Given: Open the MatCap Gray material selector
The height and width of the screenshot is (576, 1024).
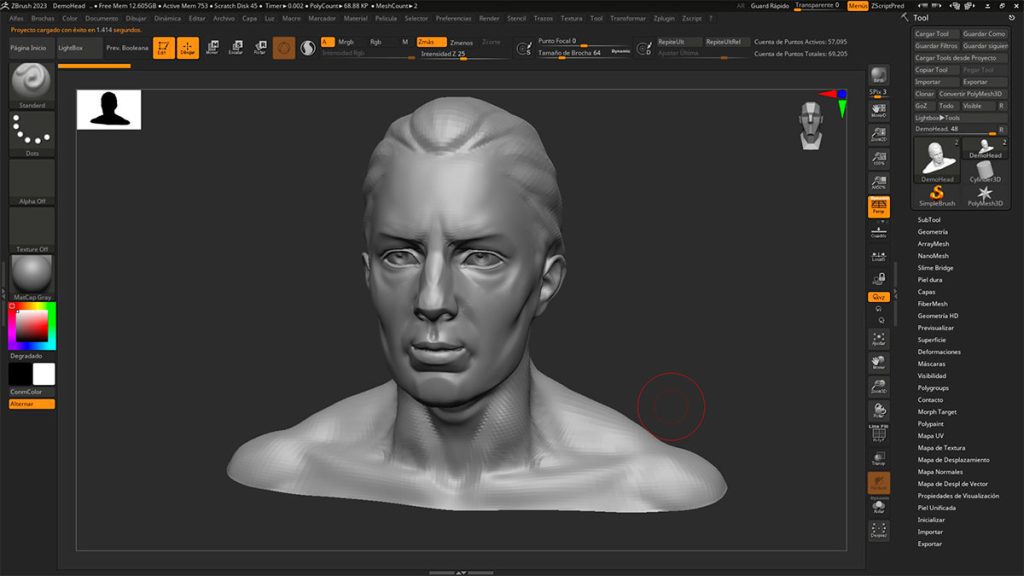Looking at the screenshot, I should point(32,275).
